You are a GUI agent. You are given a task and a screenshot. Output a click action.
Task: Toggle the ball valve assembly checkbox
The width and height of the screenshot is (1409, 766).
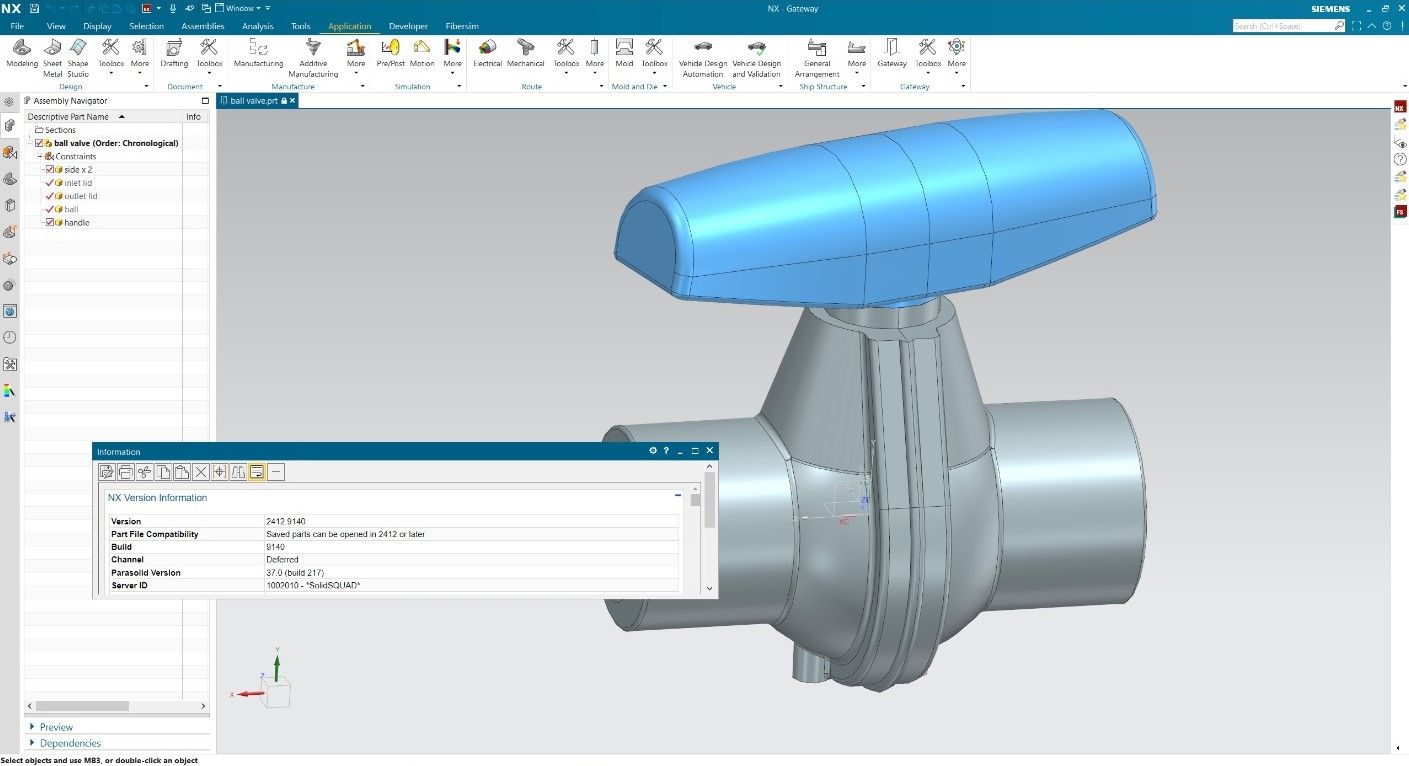pos(40,143)
